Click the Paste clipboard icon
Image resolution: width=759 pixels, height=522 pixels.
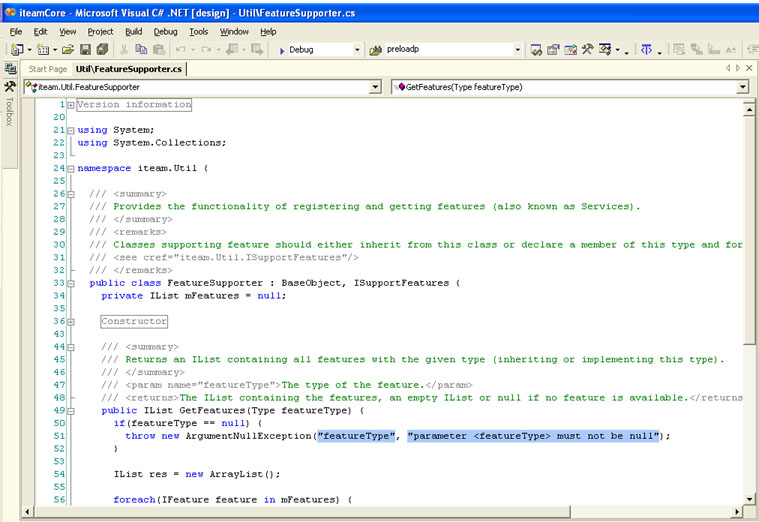pyautogui.click(x=159, y=49)
